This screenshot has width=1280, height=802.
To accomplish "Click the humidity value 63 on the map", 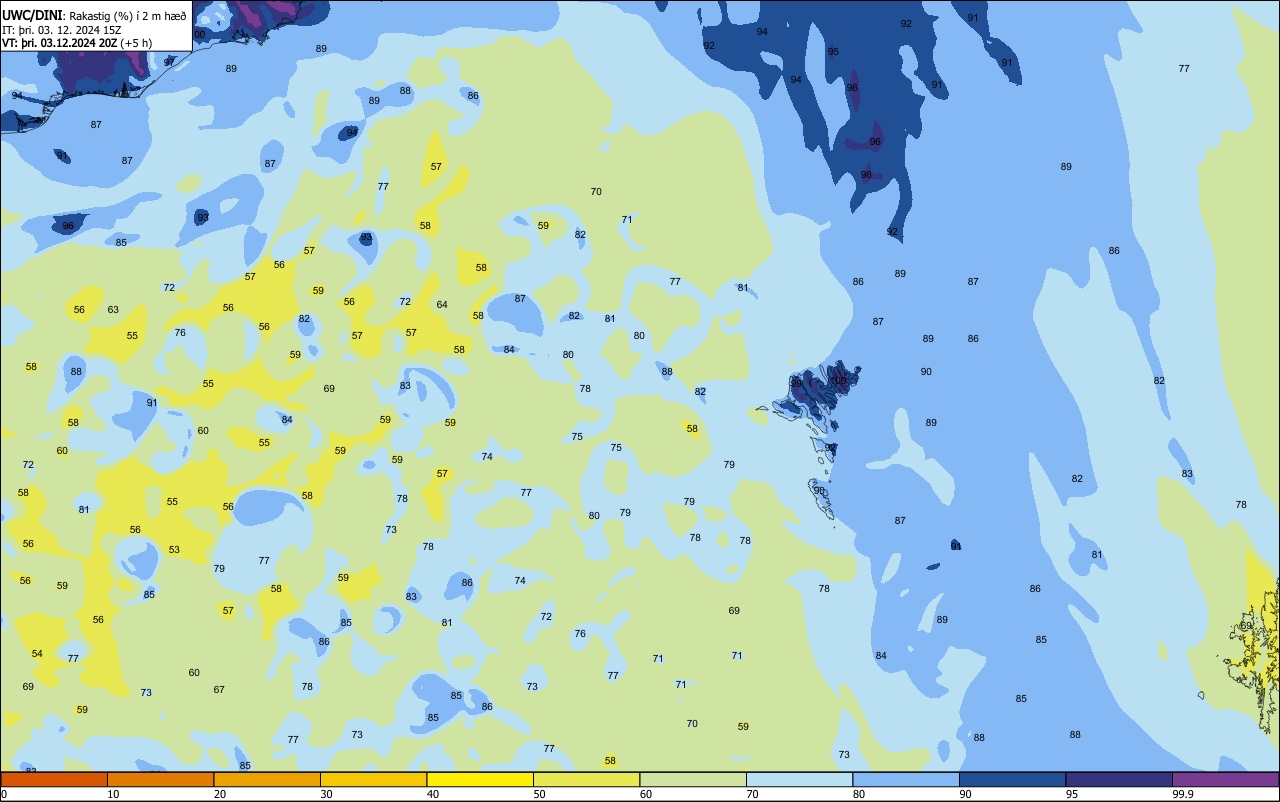I will coord(113,309).
